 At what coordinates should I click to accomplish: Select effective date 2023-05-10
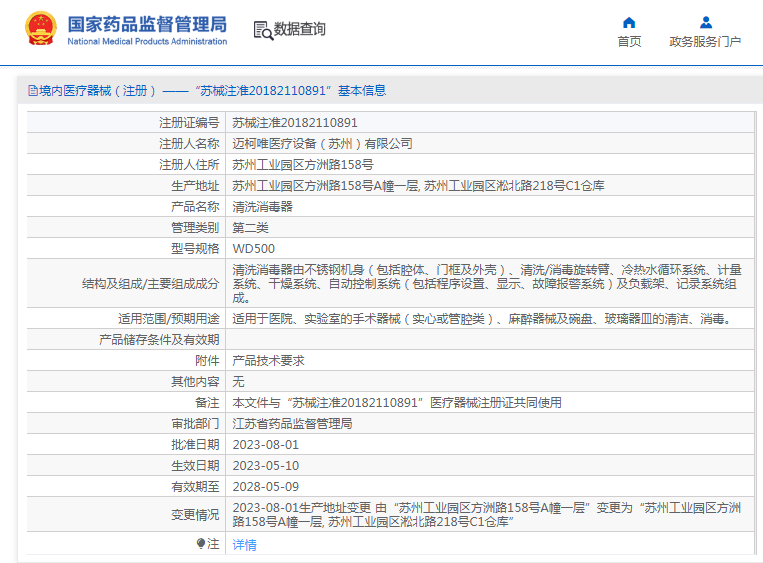266,466
